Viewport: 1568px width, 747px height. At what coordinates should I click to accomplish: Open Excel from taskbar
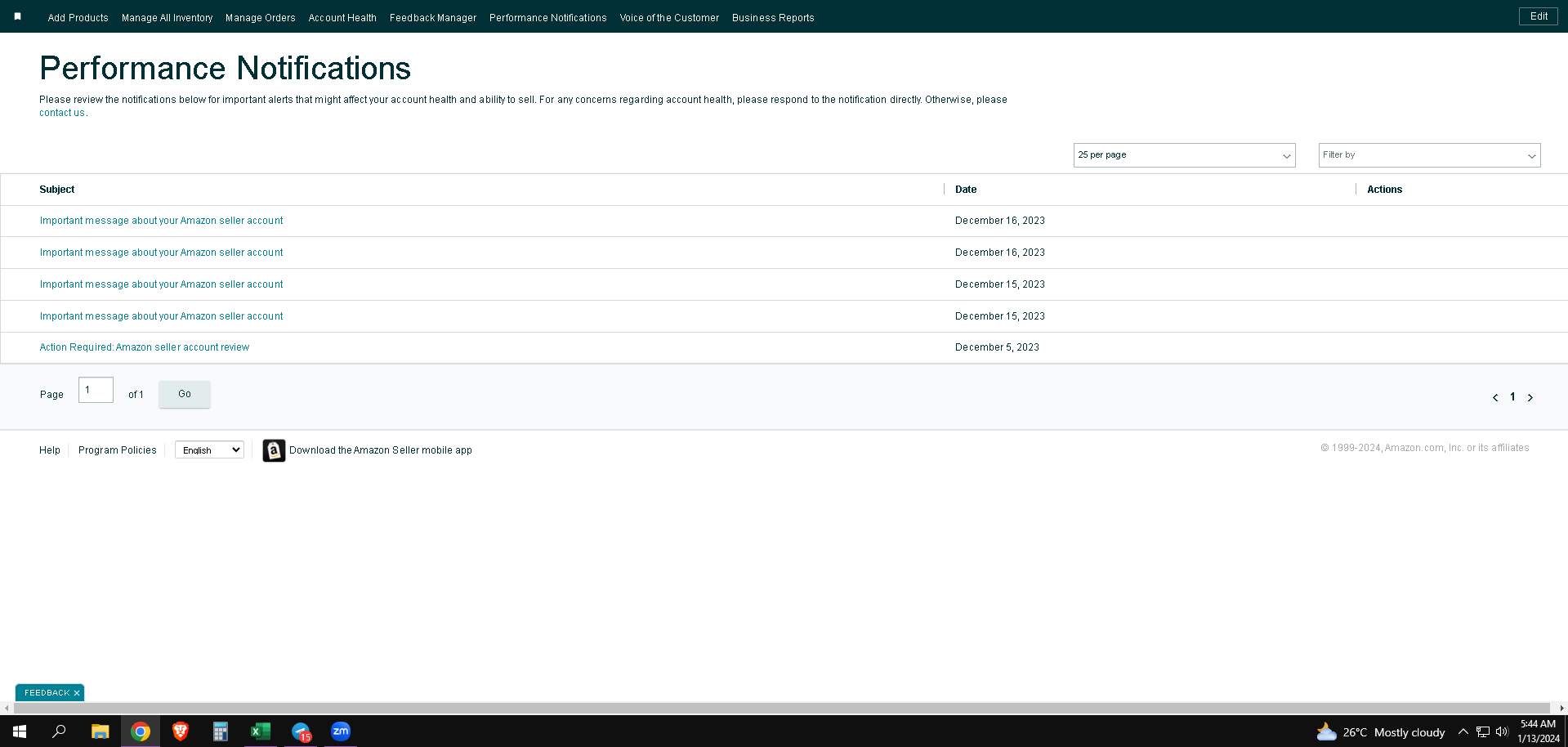(x=261, y=731)
